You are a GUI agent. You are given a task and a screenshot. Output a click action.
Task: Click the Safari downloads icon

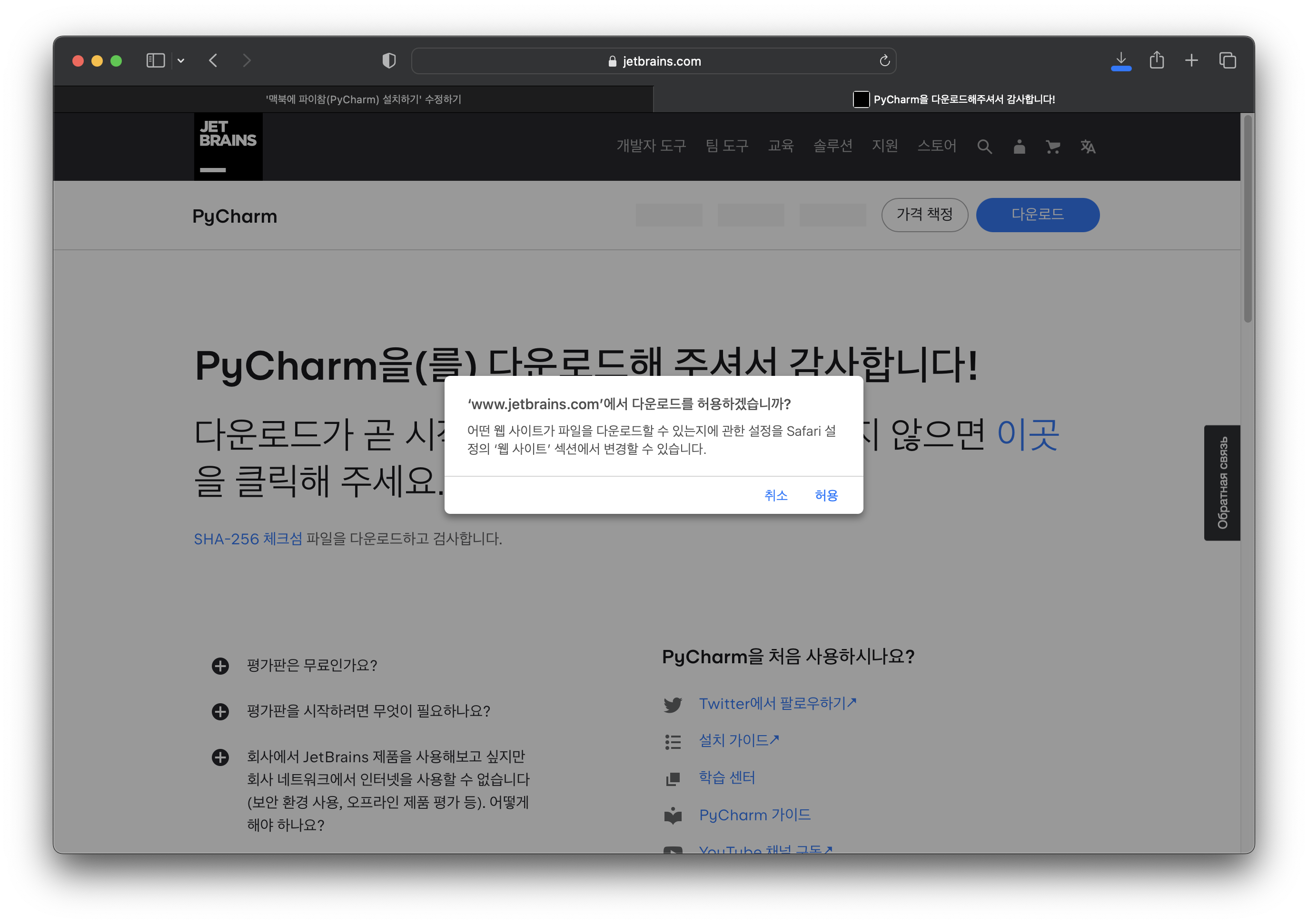point(1120,60)
